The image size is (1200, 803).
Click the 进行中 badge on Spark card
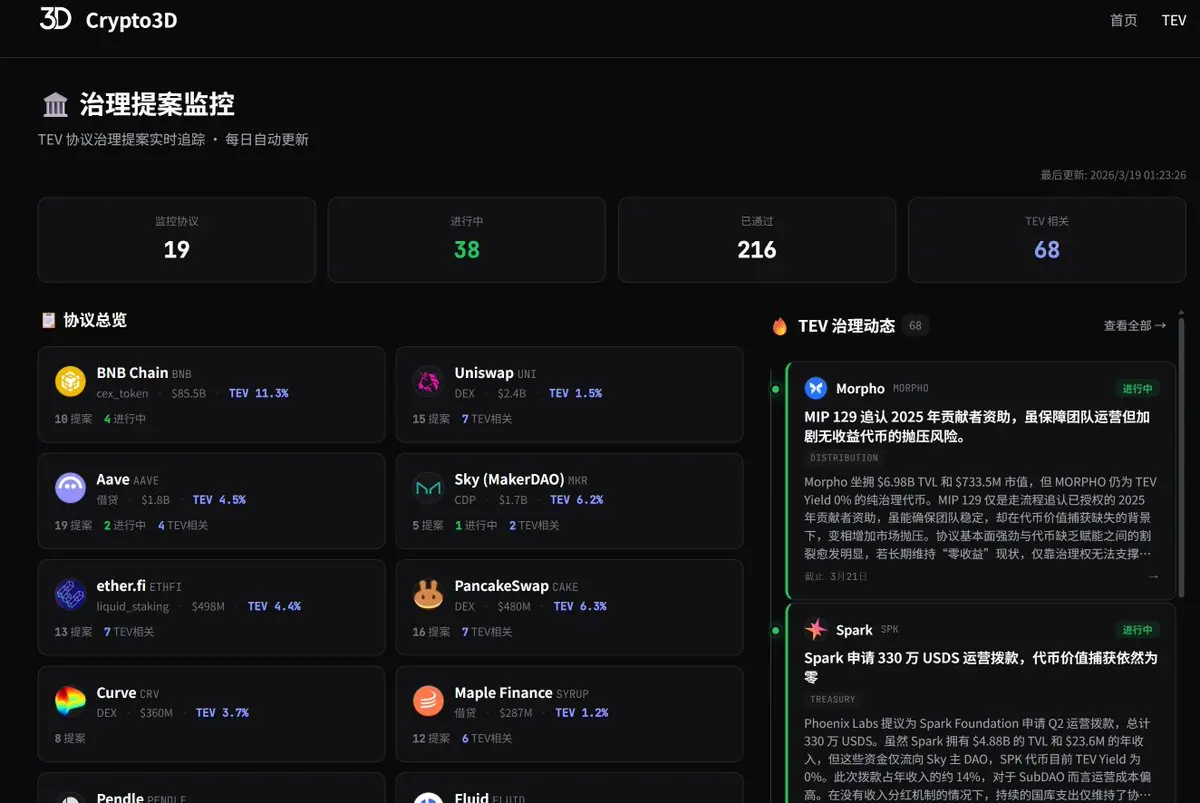[x=1137, y=629]
